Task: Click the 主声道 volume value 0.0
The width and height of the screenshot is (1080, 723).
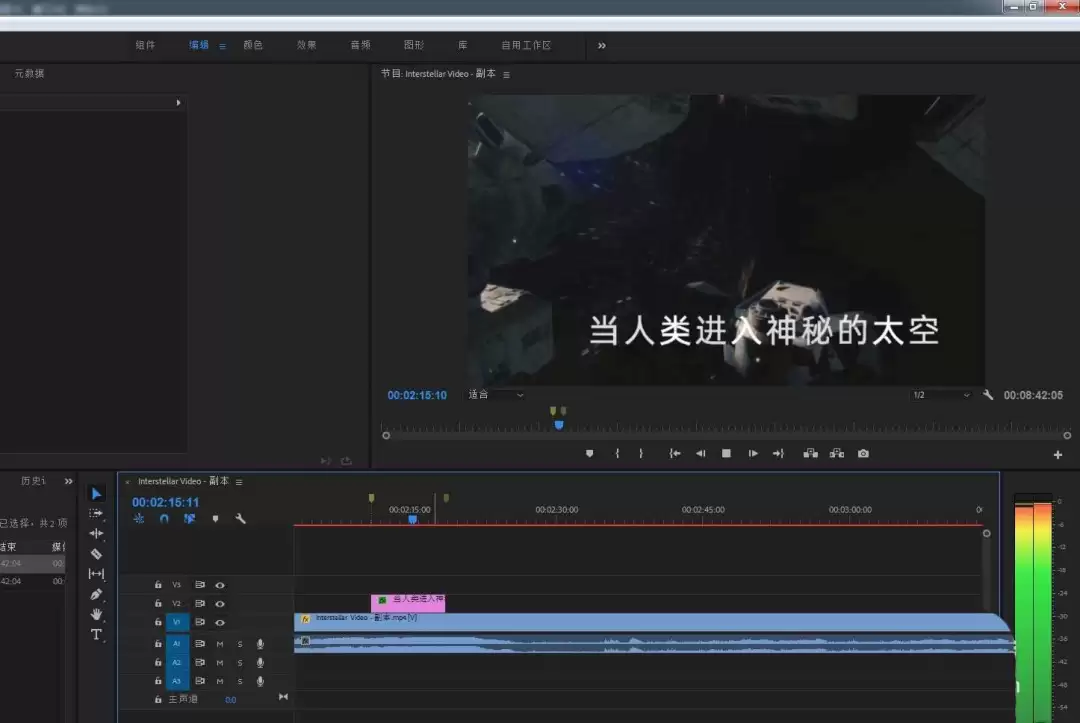Action: 231,700
